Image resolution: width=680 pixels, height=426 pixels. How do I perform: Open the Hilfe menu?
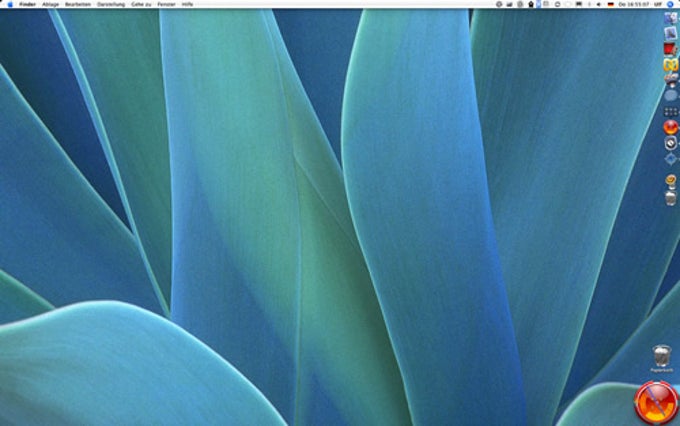pos(187,4)
